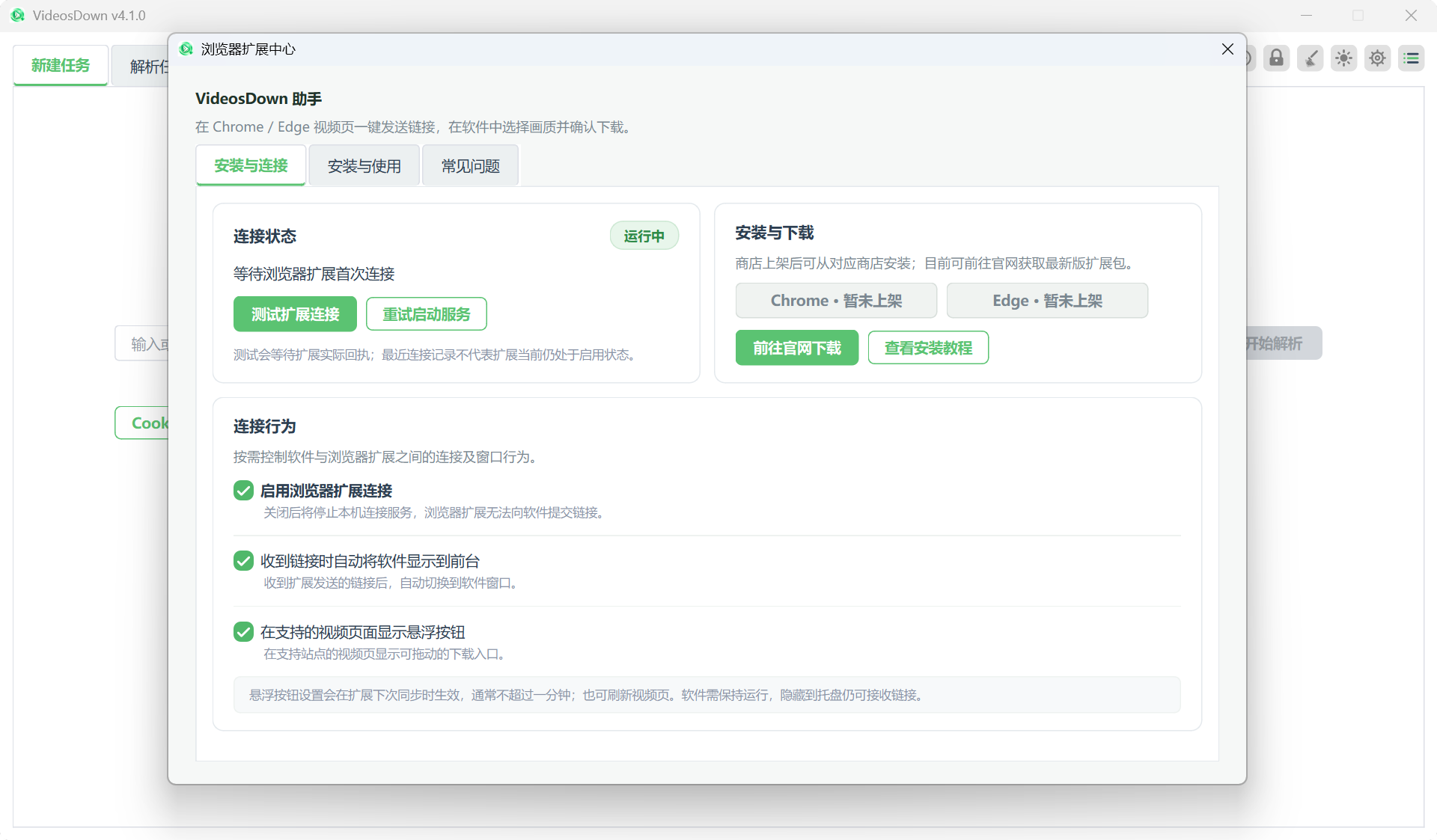Select 新建任务 tab in main window
The width and height of the screenshot is (1437, 840).
click(61, 66)
